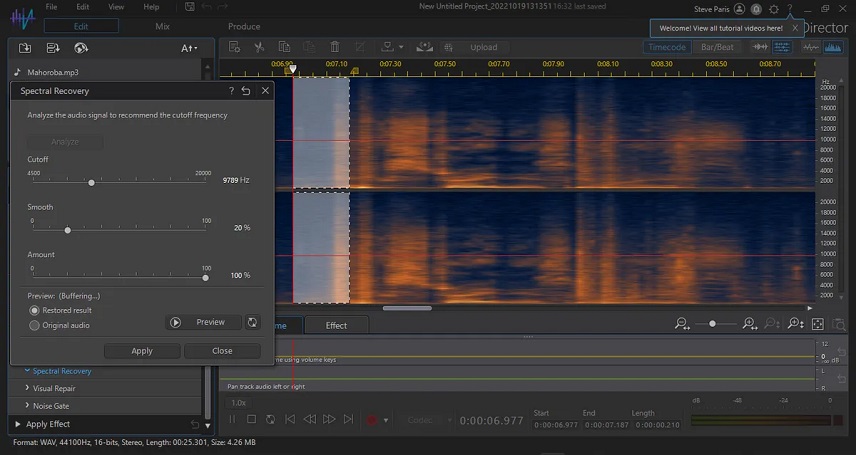The height and width of the screenshot is (455, 856).
Task: Click the Cutoff frequency slider handle
Action: tap(91, 182)
